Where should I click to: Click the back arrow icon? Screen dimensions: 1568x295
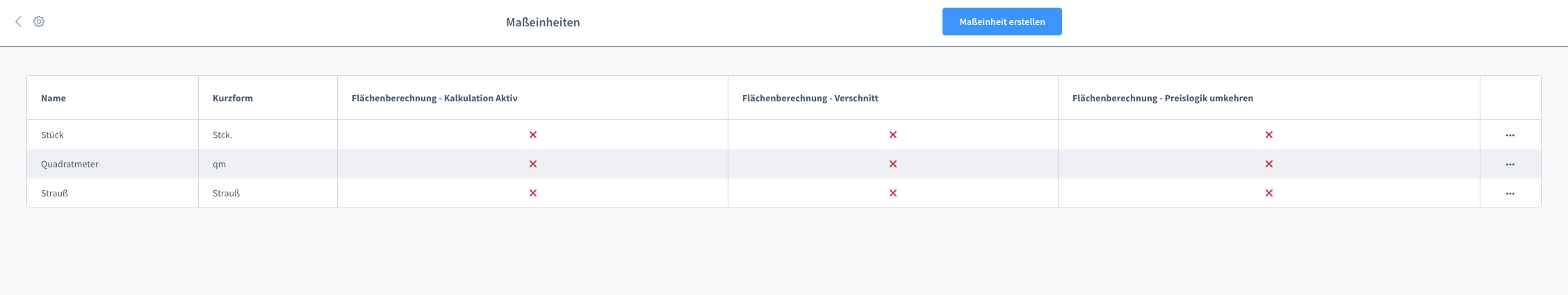18,22
